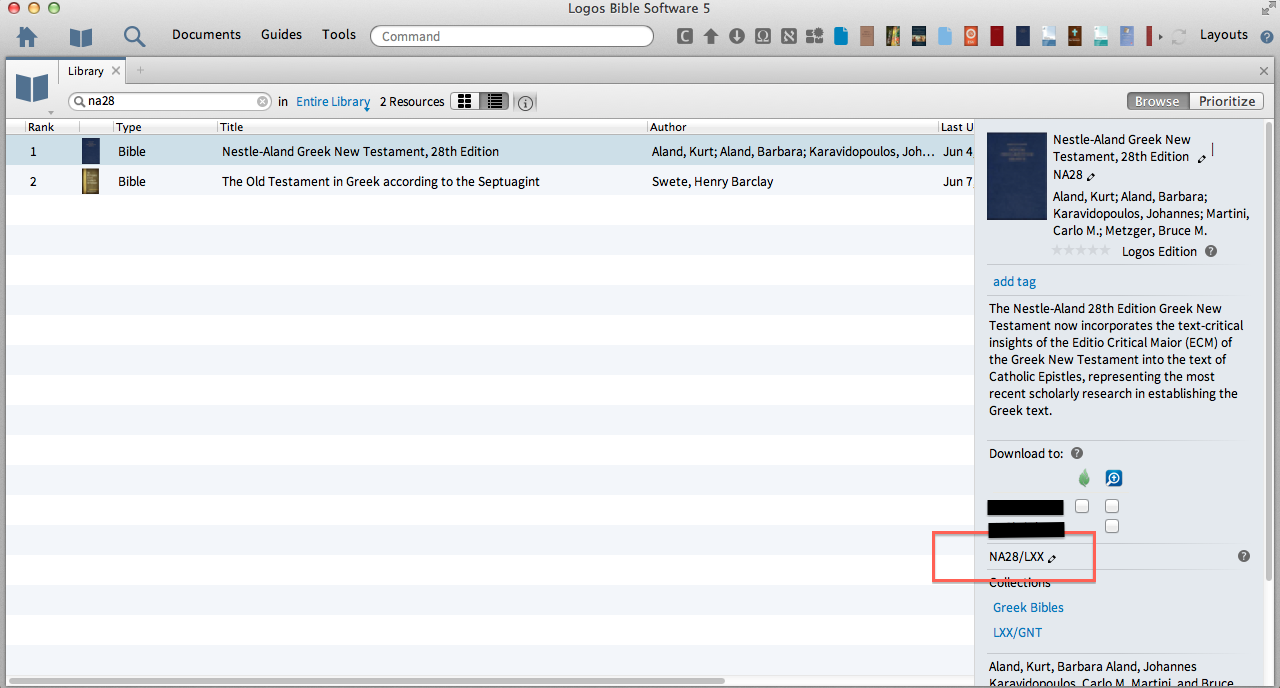Open the Omega Greek shortcut icon
The image size is (1280, 688).
tap(762, 36)
